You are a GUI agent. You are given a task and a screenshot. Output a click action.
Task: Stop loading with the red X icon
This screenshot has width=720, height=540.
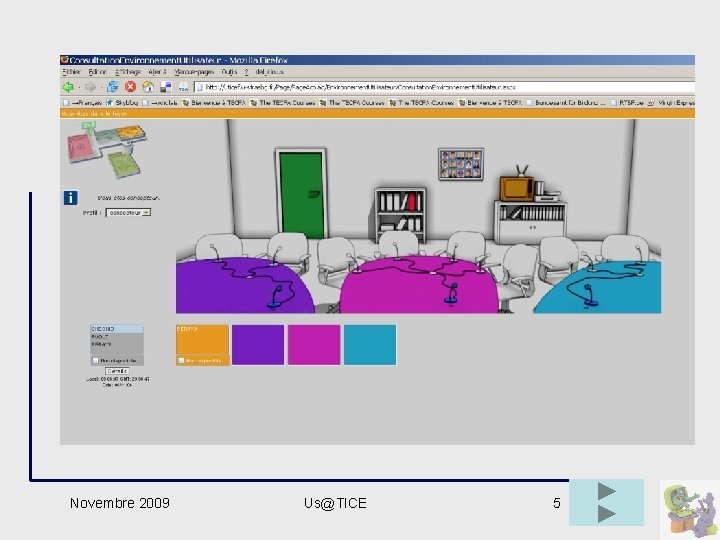click(x=130, y=87)
